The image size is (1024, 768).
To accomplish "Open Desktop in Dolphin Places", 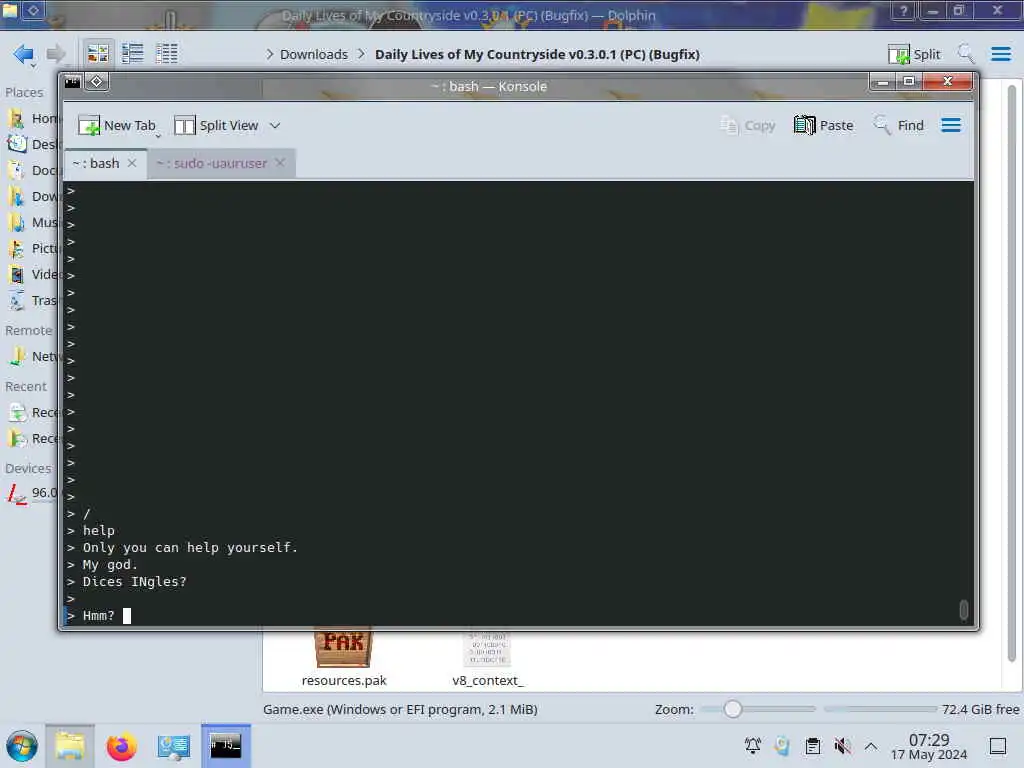I will 33,144.
